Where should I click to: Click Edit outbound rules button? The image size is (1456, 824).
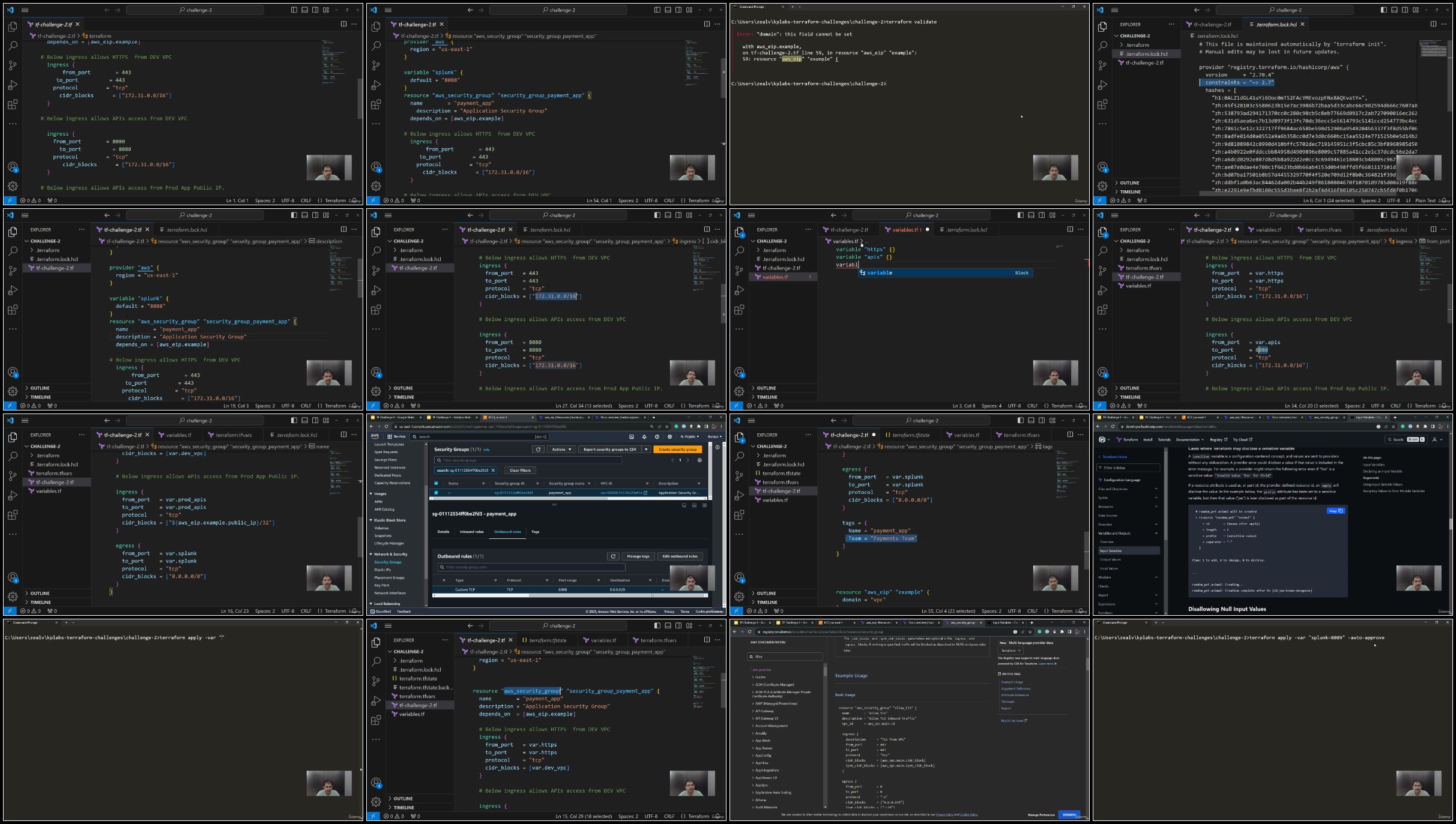coord(680,556)
